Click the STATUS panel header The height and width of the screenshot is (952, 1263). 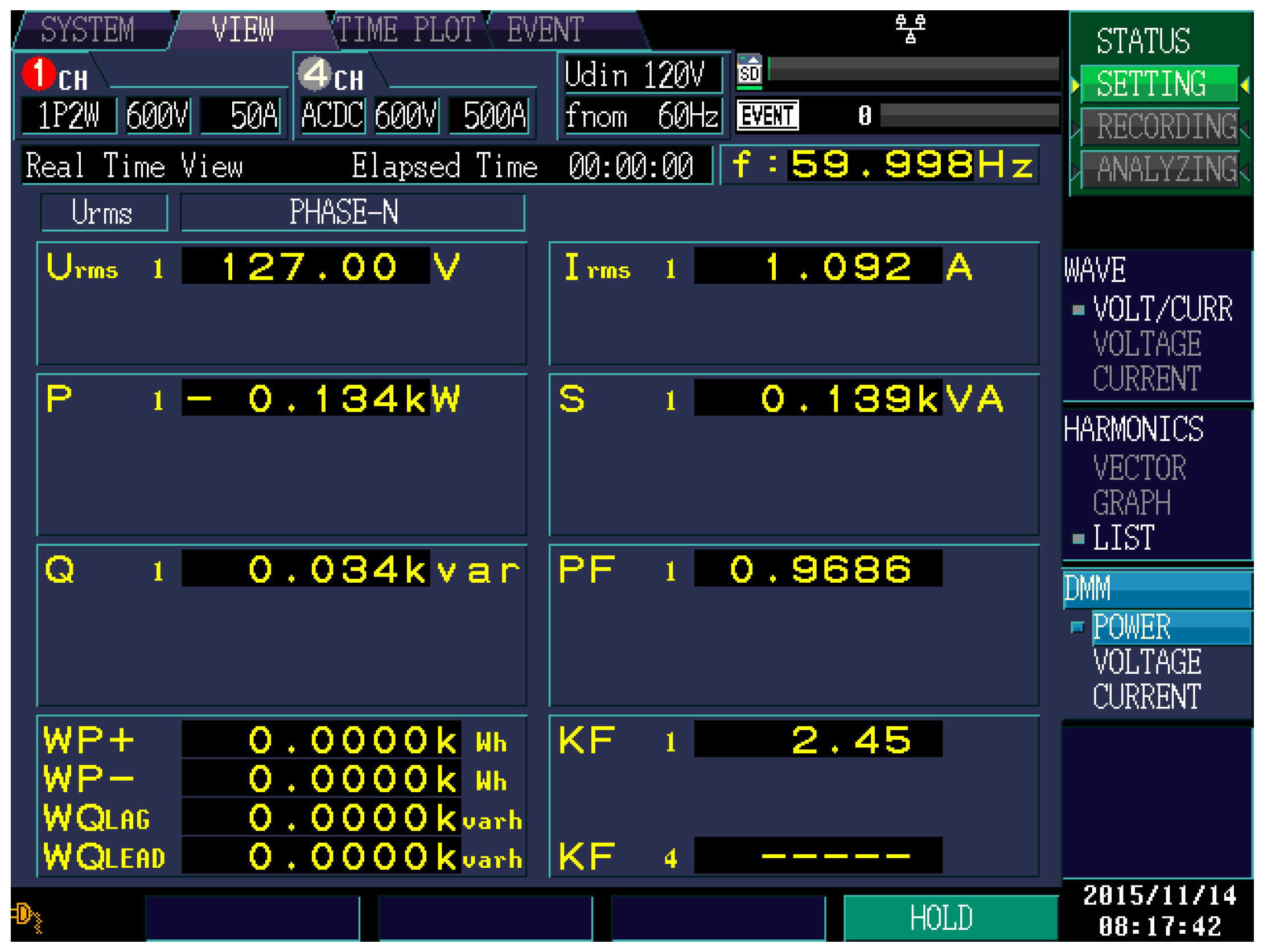1143,40
